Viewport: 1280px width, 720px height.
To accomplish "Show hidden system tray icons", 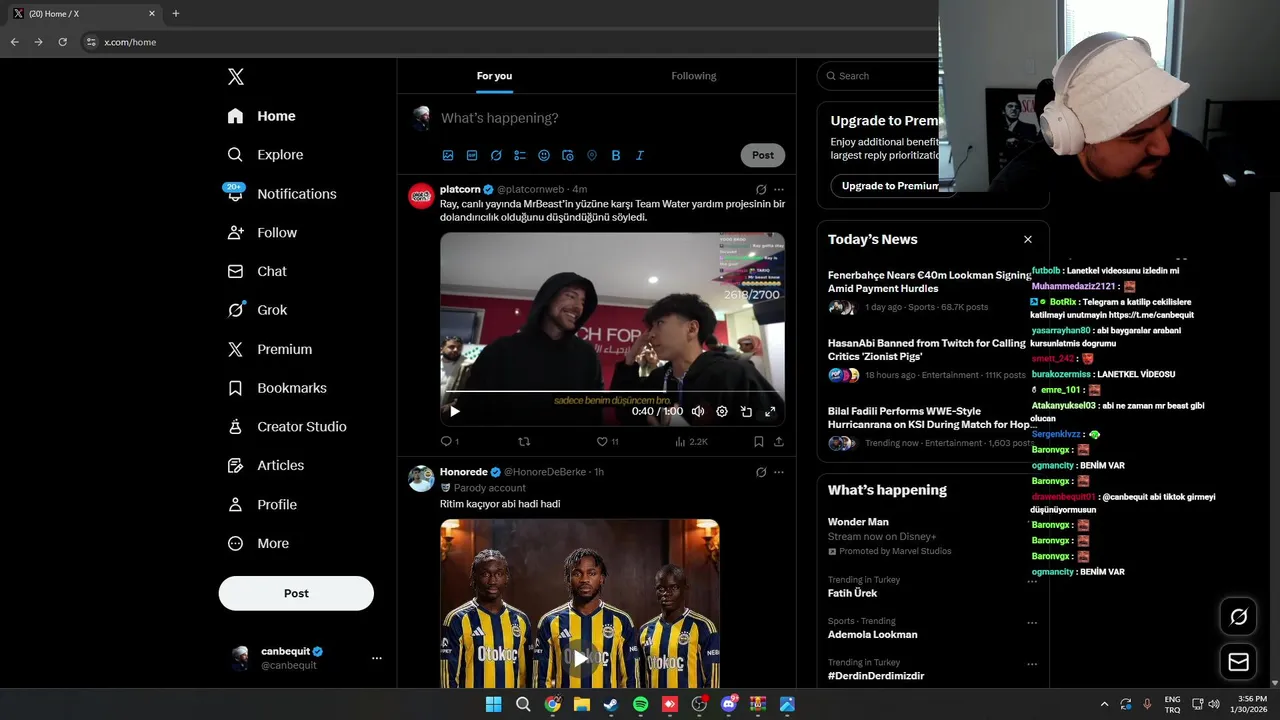I will 1104,704.
